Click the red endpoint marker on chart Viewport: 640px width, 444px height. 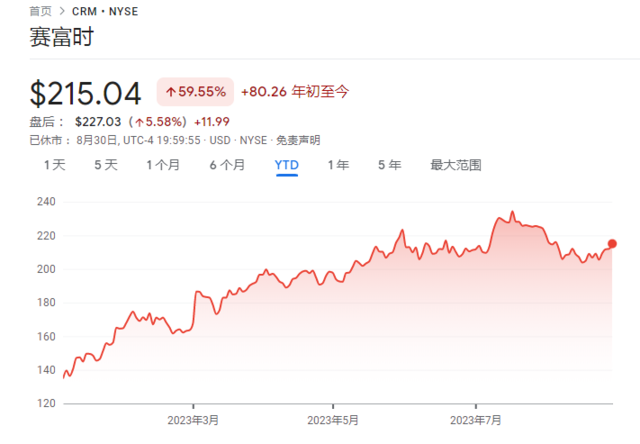point(612,244)
